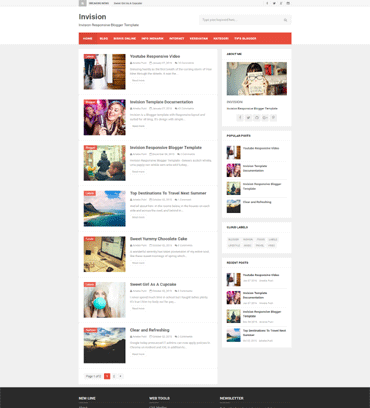Open Facebook icon in the top bar
Viewport: 370px width, 408px height.
click(x=267, y=3)
